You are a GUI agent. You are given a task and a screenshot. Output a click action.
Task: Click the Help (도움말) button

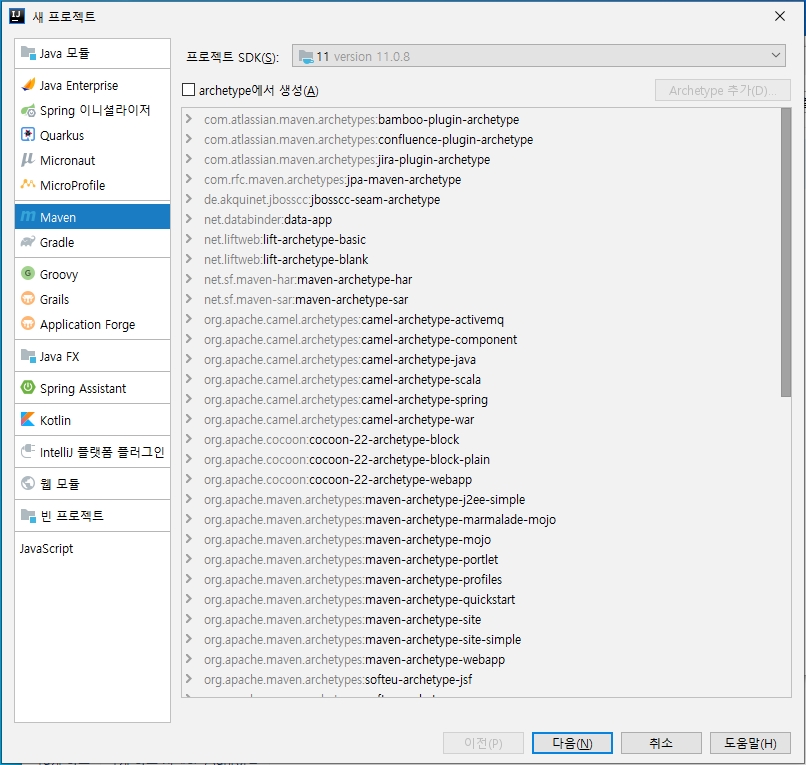(x=750, y=743)
